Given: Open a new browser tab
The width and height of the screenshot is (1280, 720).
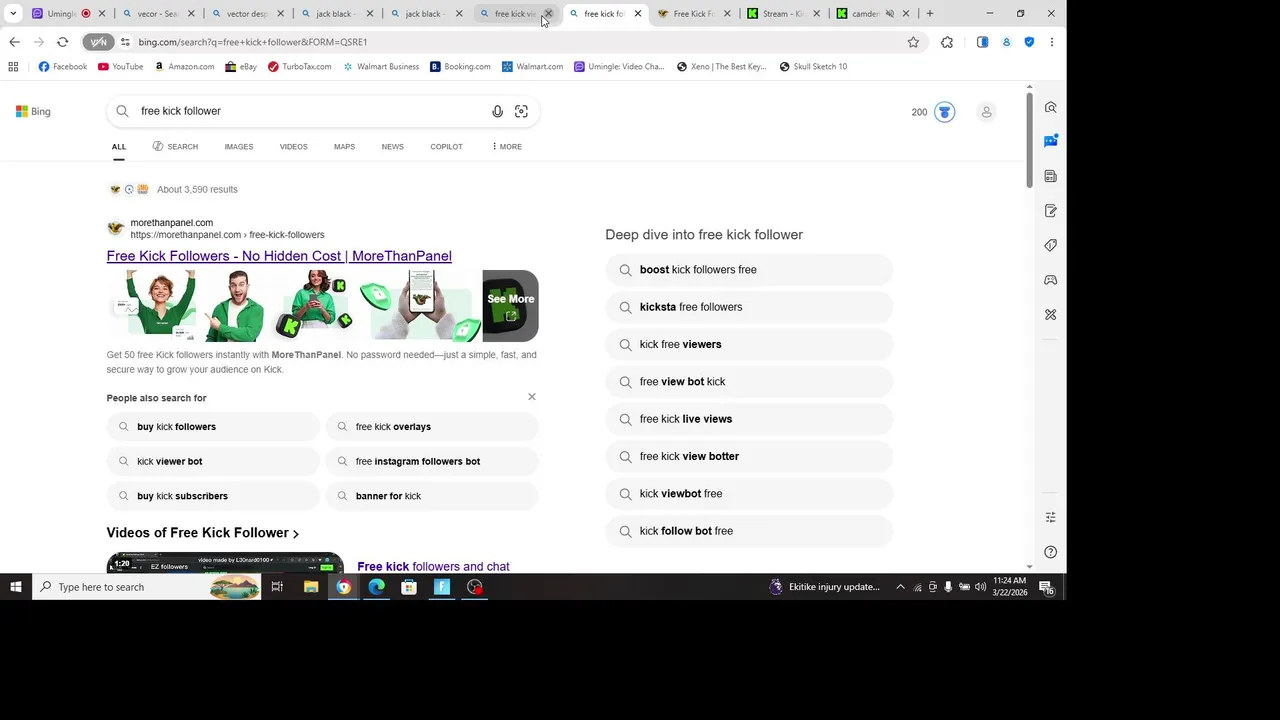Looking at the screenshot, I should point(930,14).
